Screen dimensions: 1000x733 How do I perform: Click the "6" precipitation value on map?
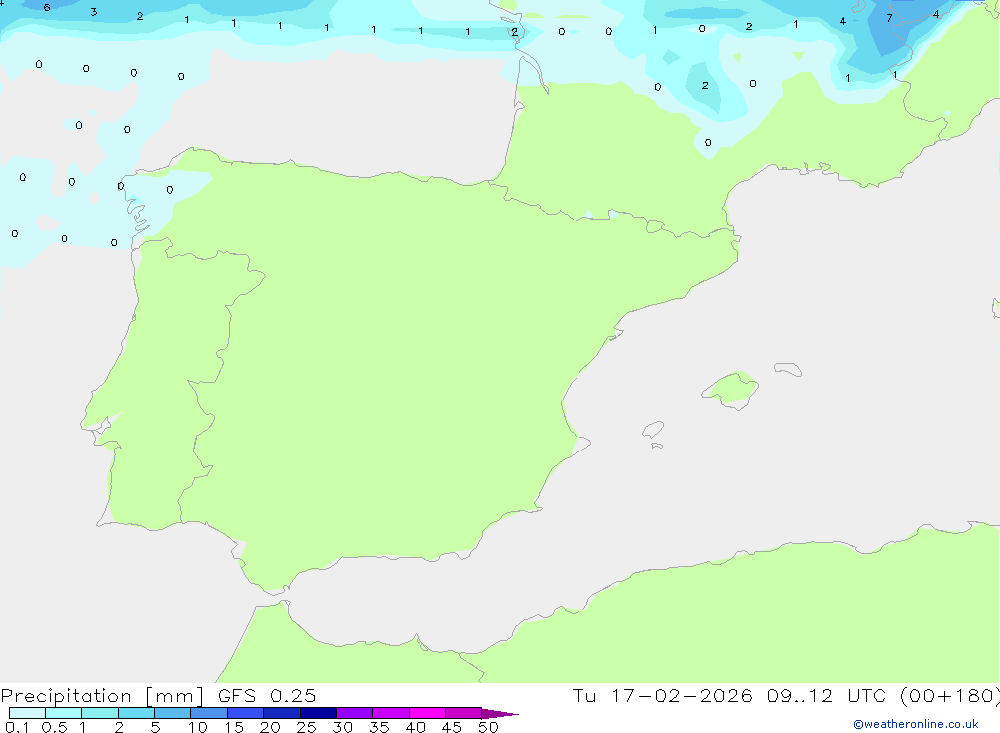point(47,8)
